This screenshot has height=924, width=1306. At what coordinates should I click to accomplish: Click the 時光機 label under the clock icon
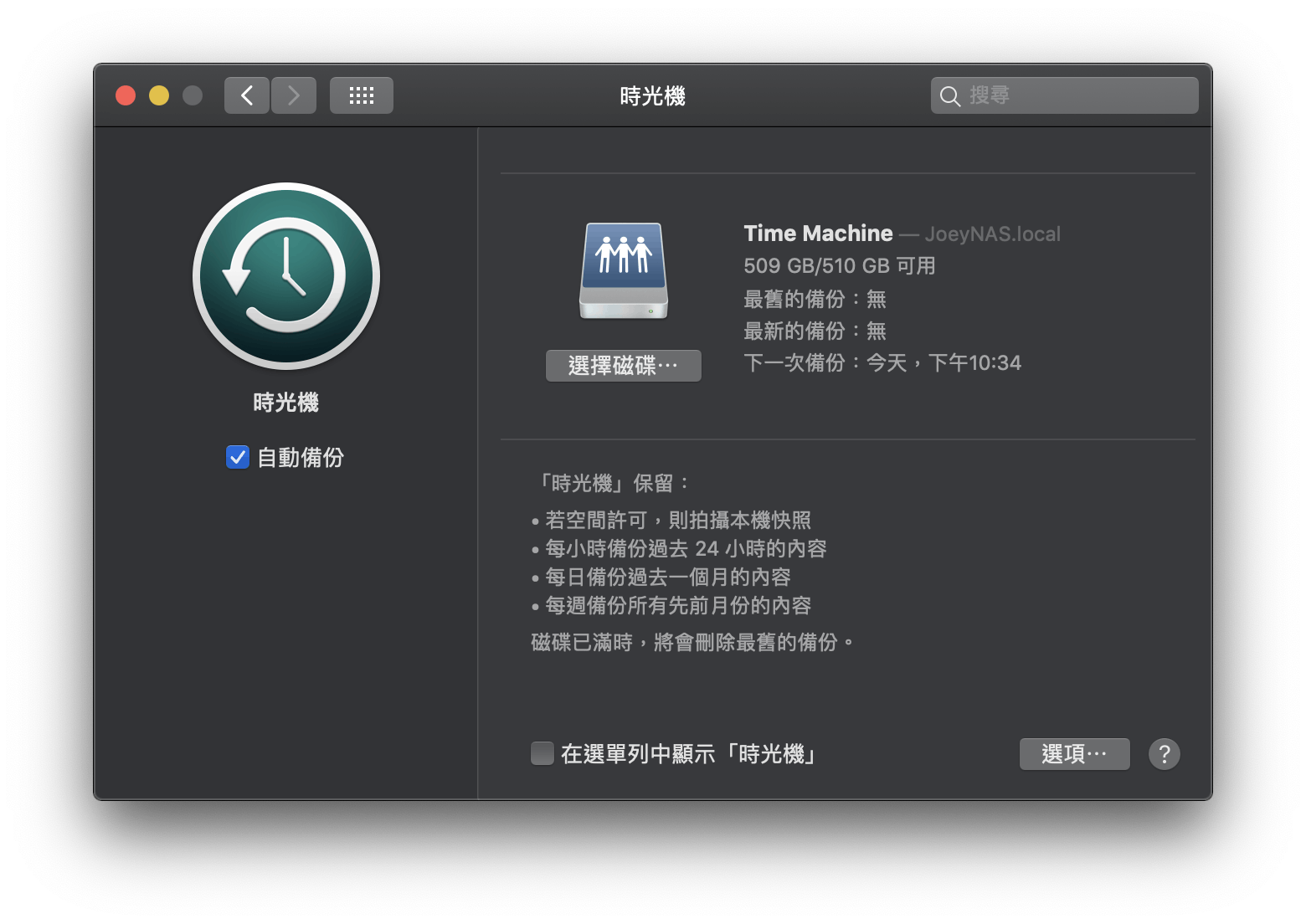pyautogui.click(x=286, y=403)
